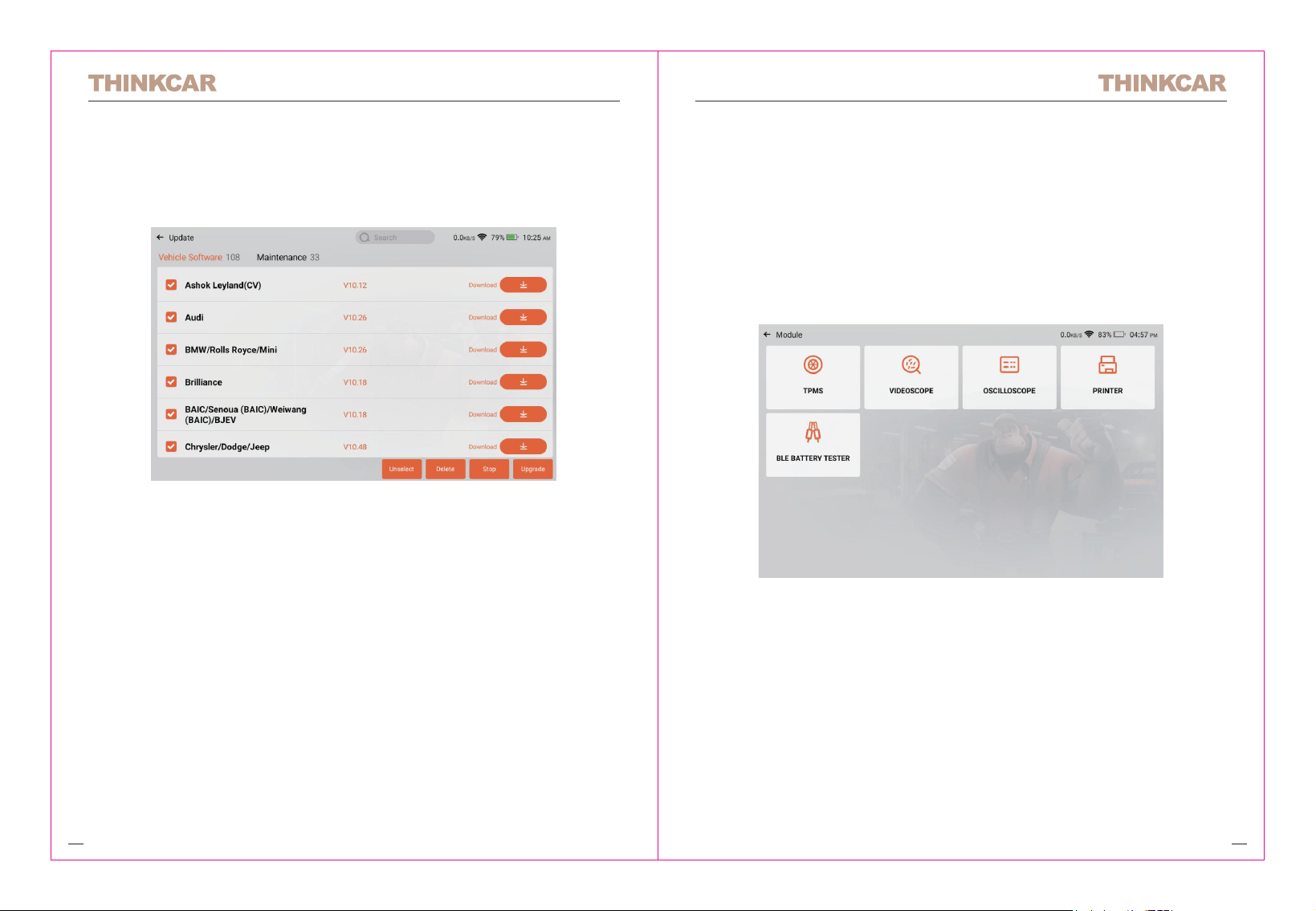Open the TPMS module tile
The width and height of the screenshot is (1316, 911).
tap(813, 377)
